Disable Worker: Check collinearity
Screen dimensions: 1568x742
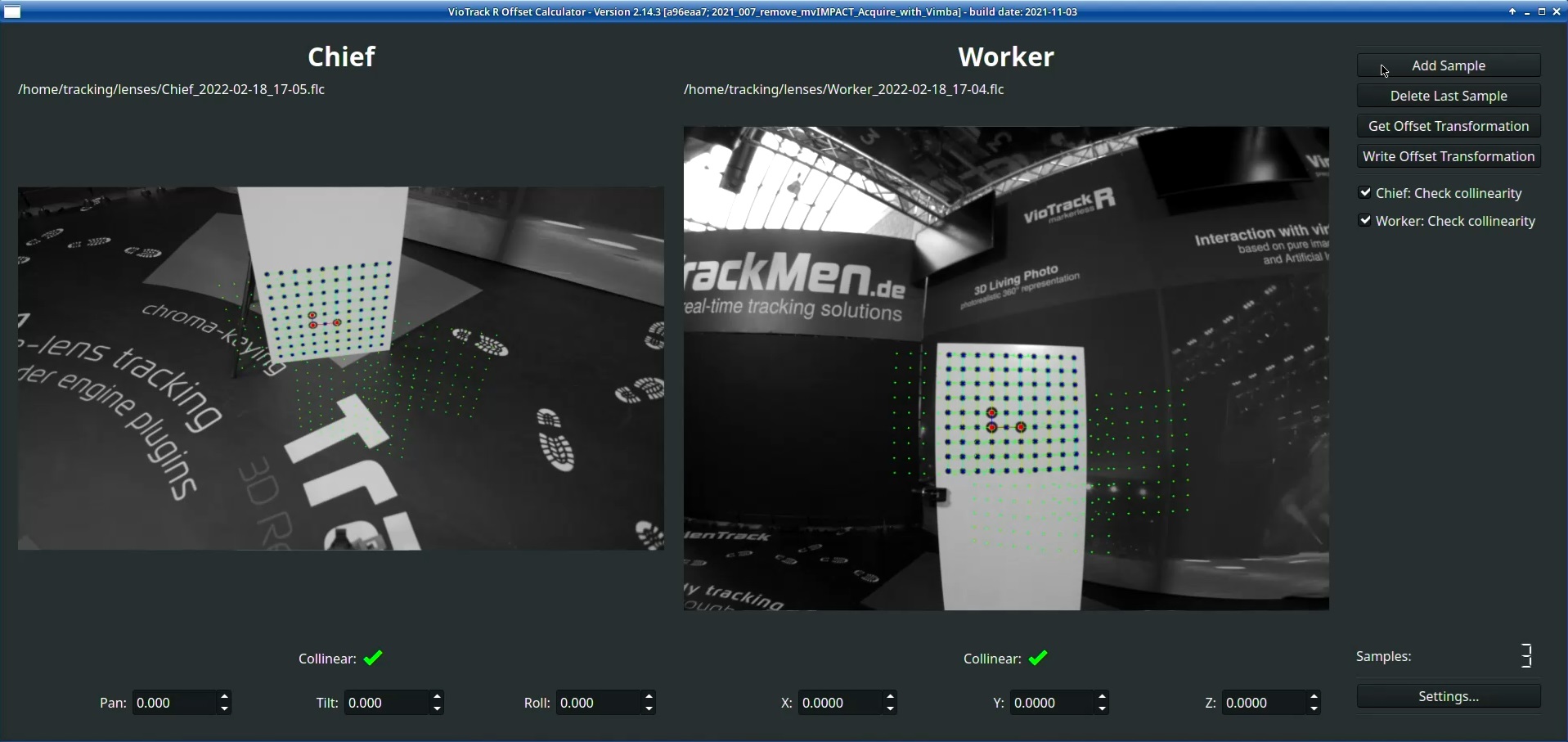tap(1365, 220)
